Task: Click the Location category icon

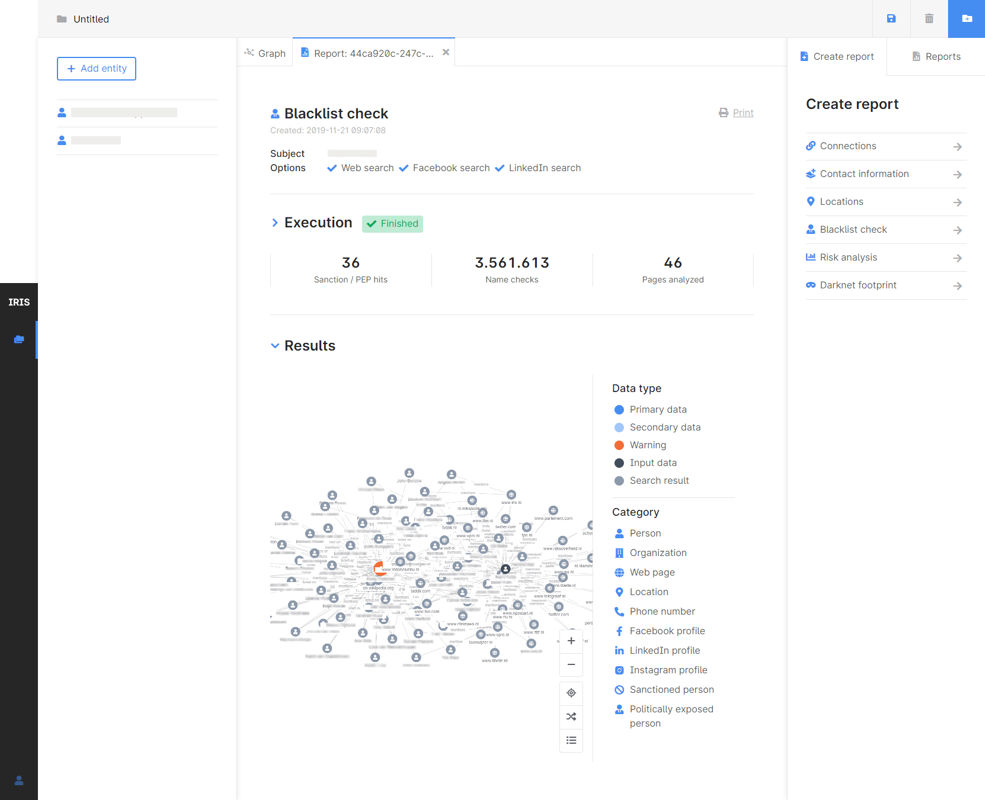Action: tap(619, 592)
